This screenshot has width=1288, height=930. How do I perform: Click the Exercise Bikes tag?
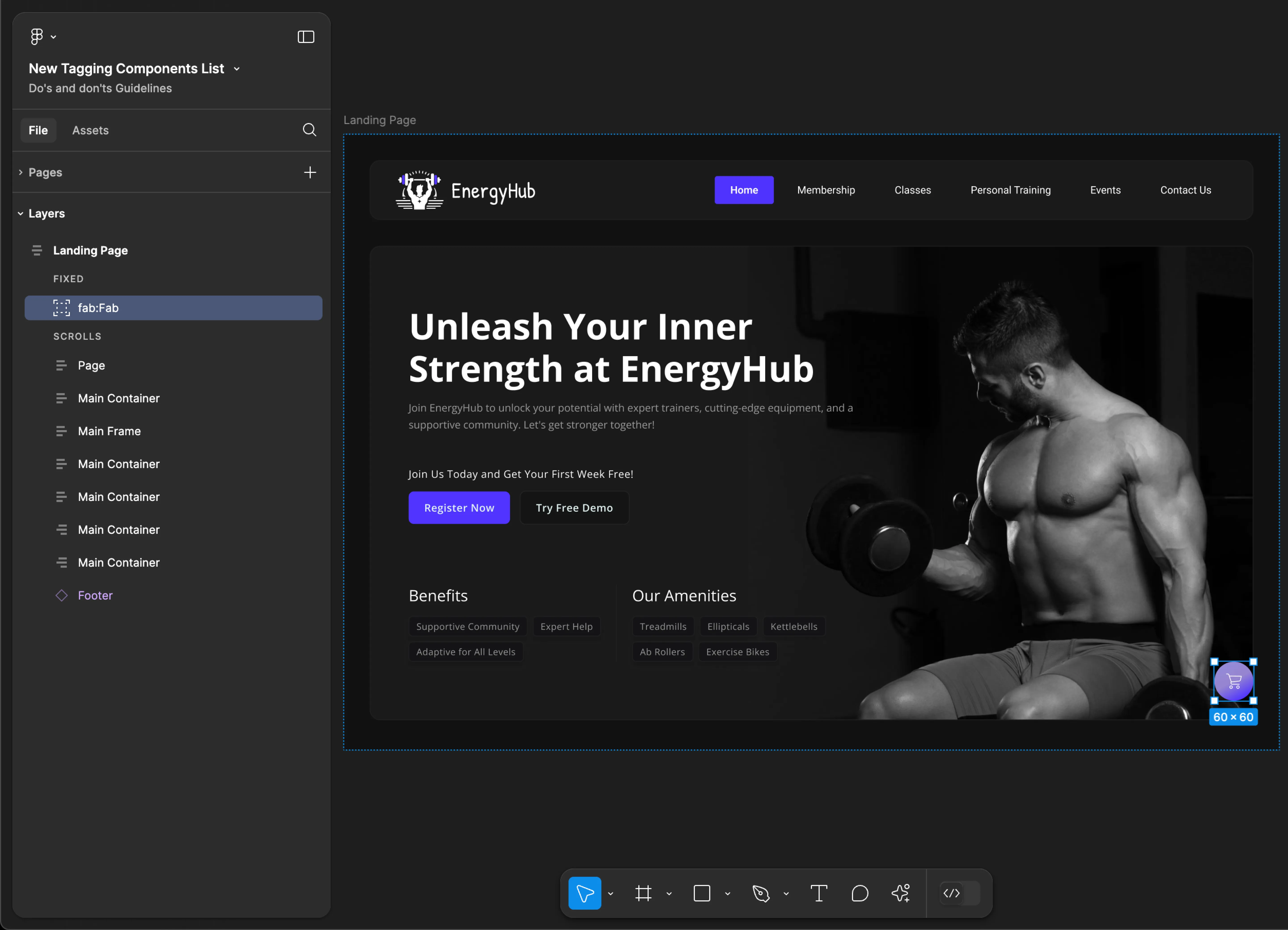[738, 652]
